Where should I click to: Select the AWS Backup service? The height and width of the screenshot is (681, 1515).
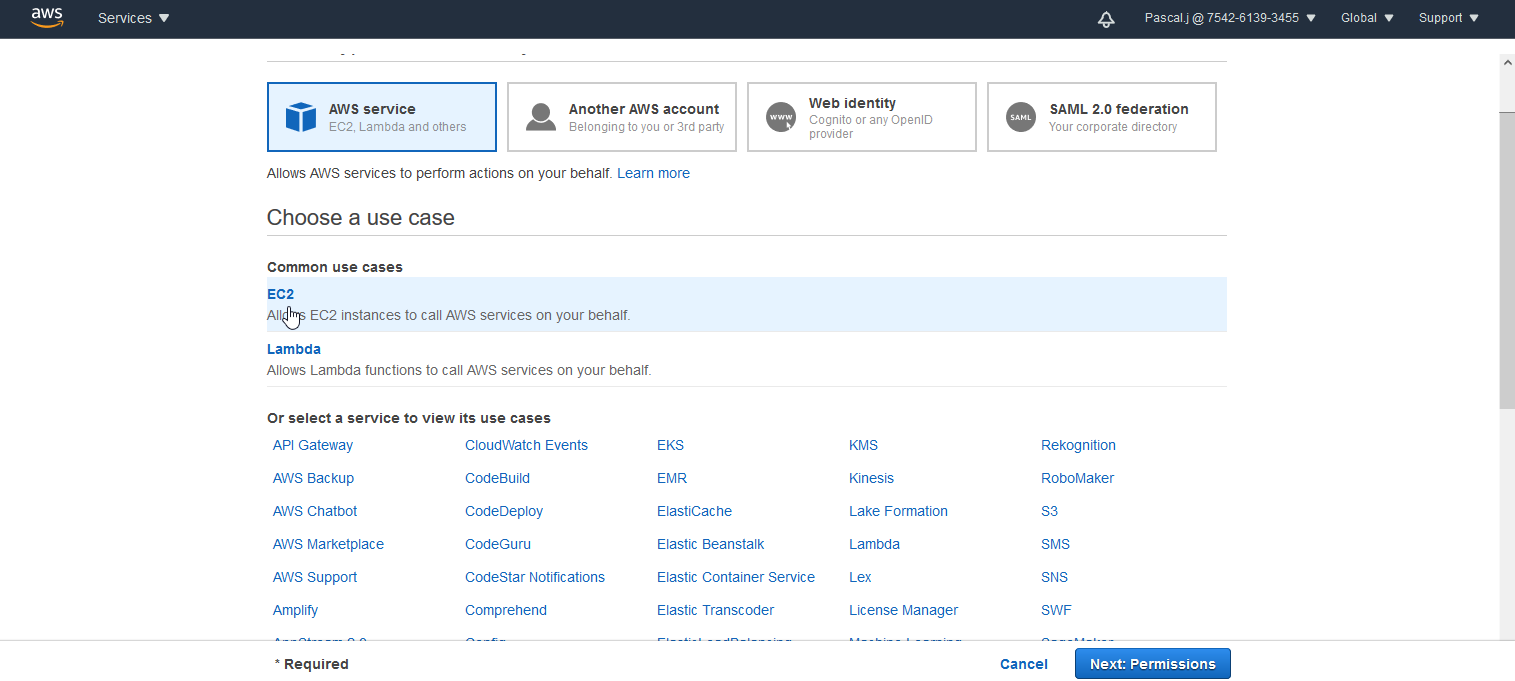[313, 478]
